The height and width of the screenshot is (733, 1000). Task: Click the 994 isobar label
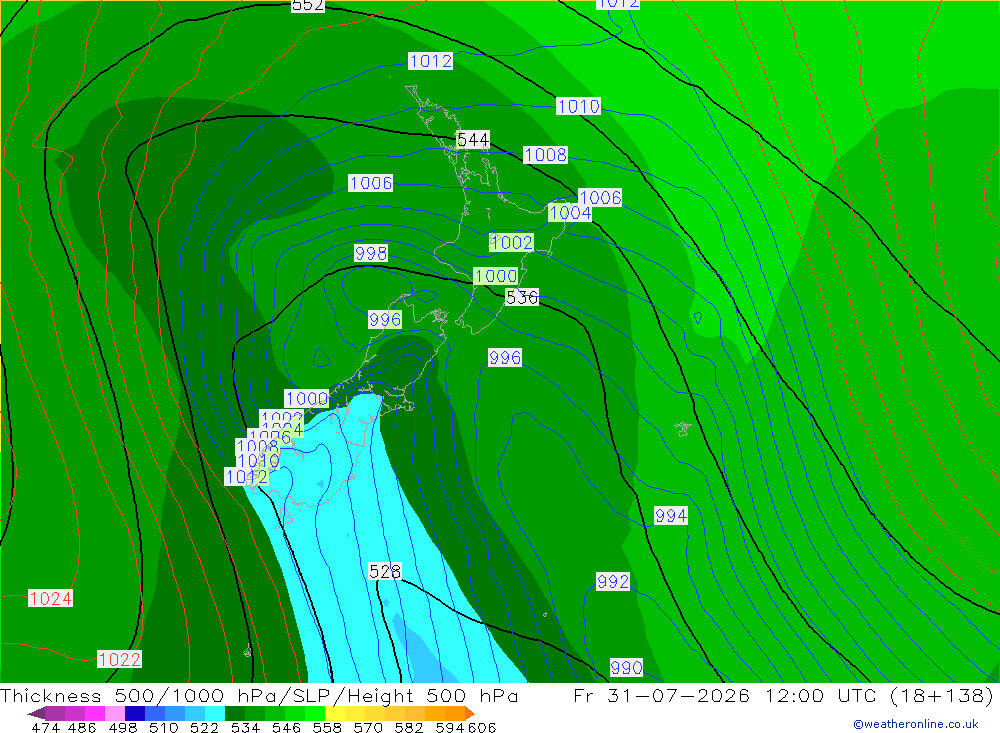pos(671,515)
